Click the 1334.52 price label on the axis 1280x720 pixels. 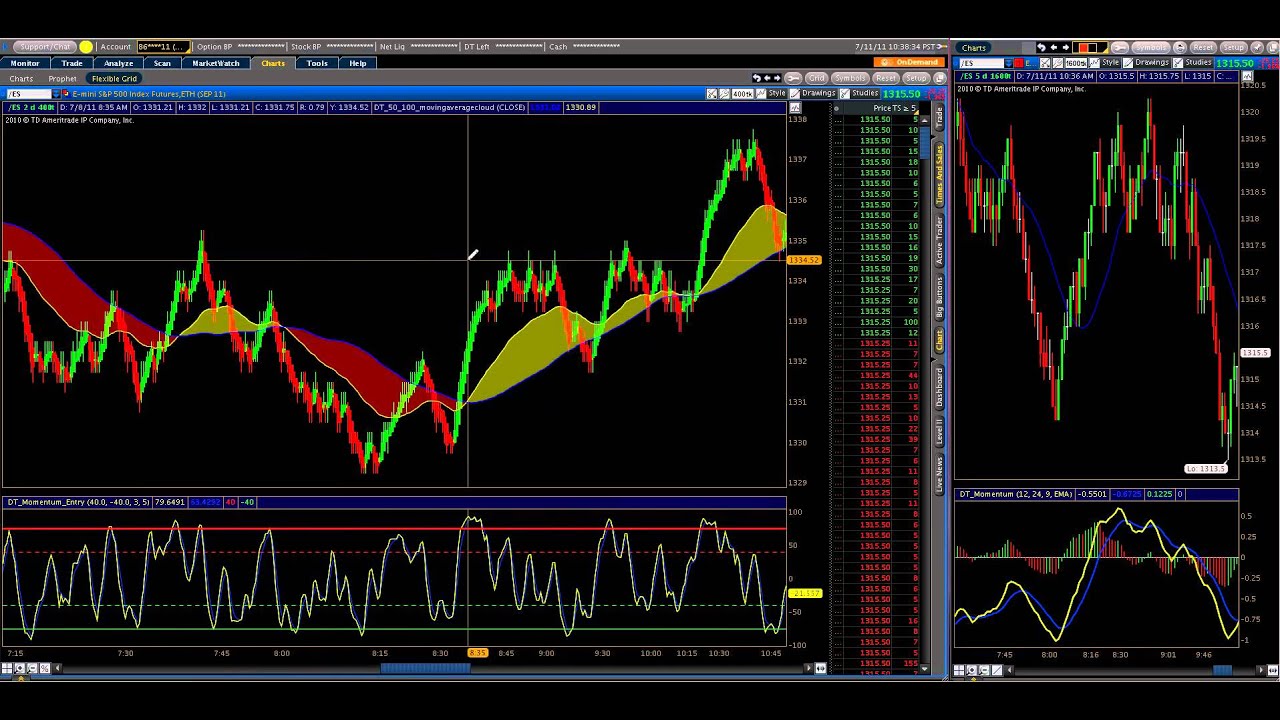point(804,260)
